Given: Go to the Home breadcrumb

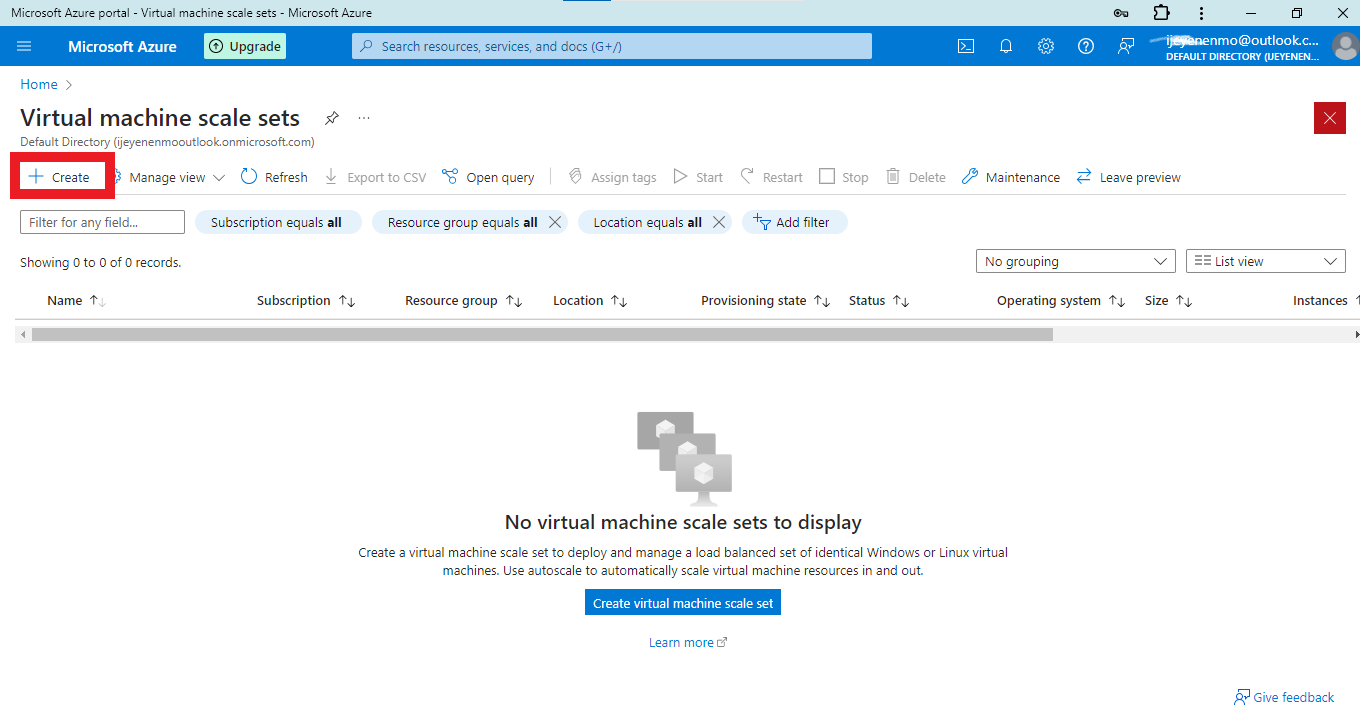Looking at the screenshot, I should 39,84.
